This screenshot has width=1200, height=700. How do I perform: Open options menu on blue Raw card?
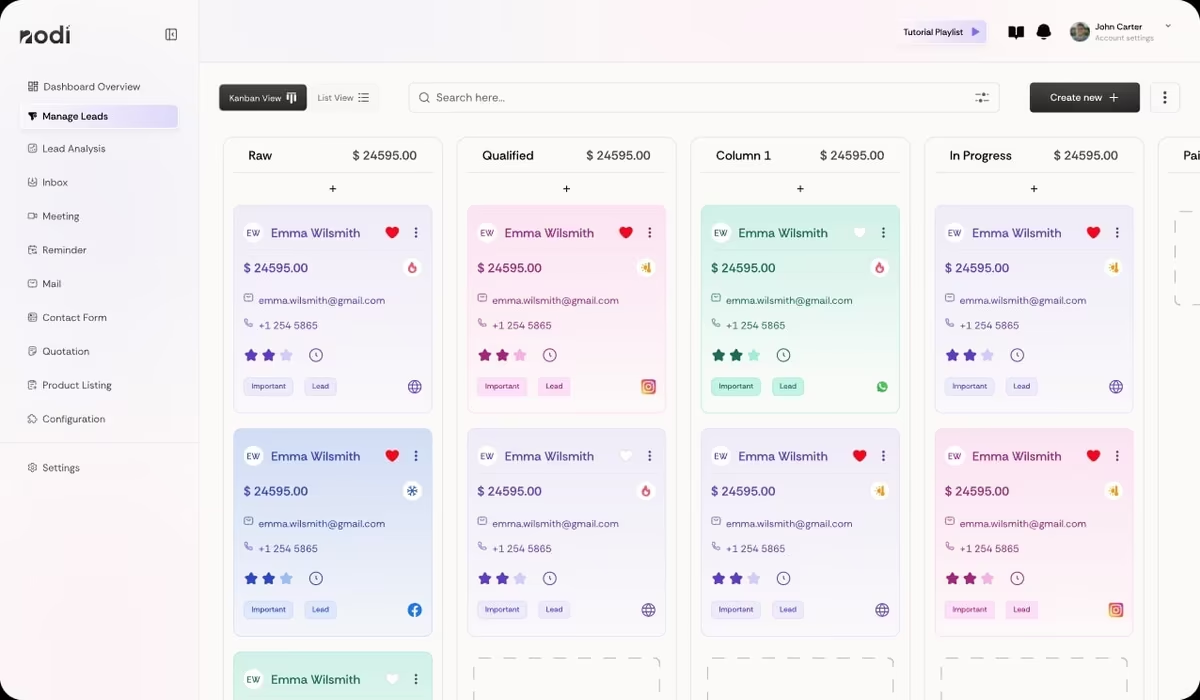click(416, 456)
